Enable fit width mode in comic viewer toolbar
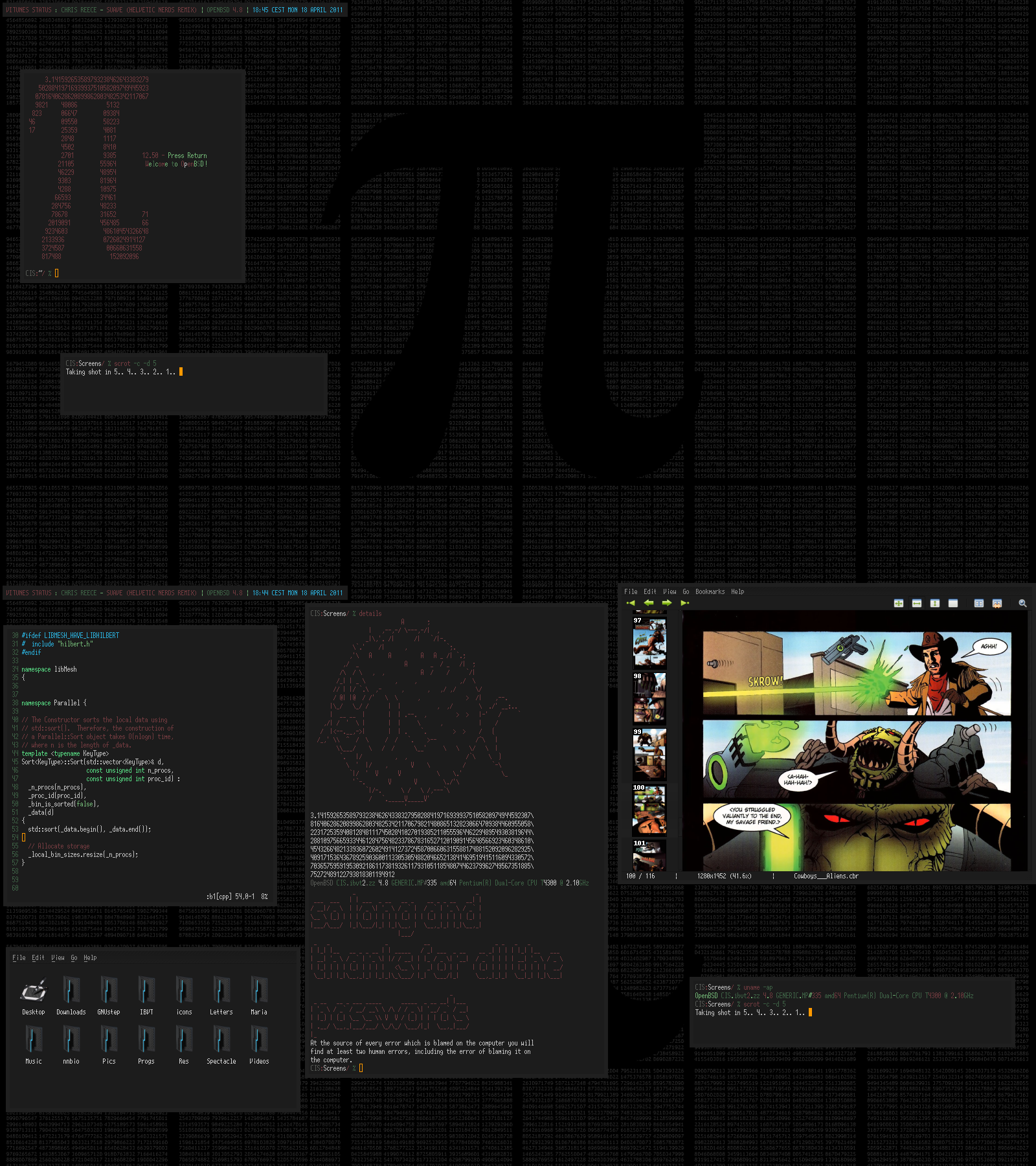 click(x=917, y=603)
